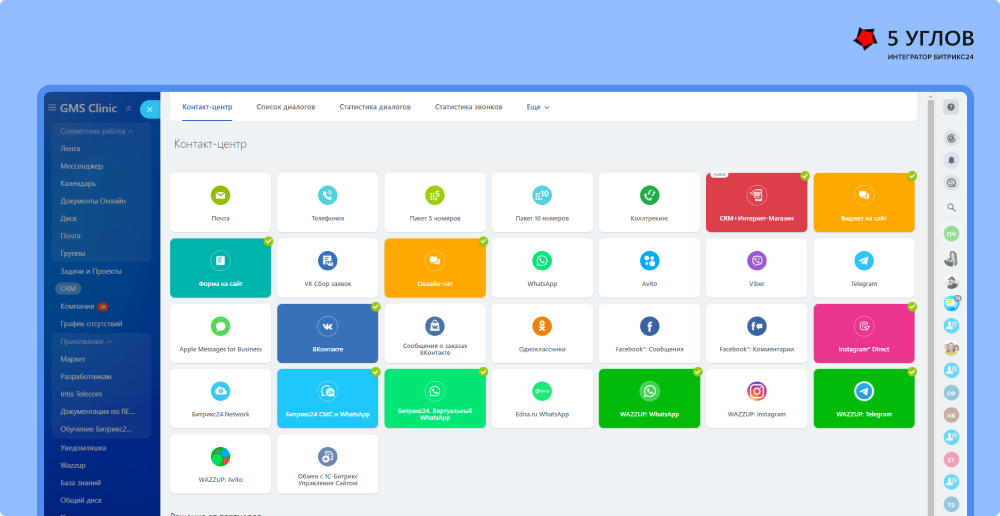1000x516 pixels.
Task: Switch to the Список диалогов tab
Action: (285, 107)
